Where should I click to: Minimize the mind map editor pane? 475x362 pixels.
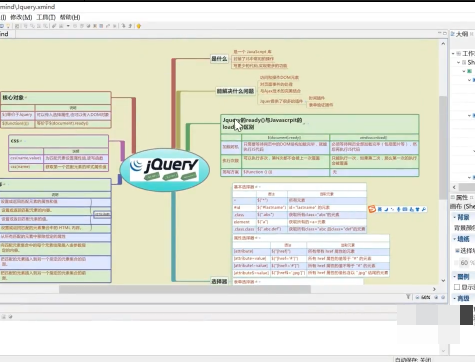[x=439, y=33]
